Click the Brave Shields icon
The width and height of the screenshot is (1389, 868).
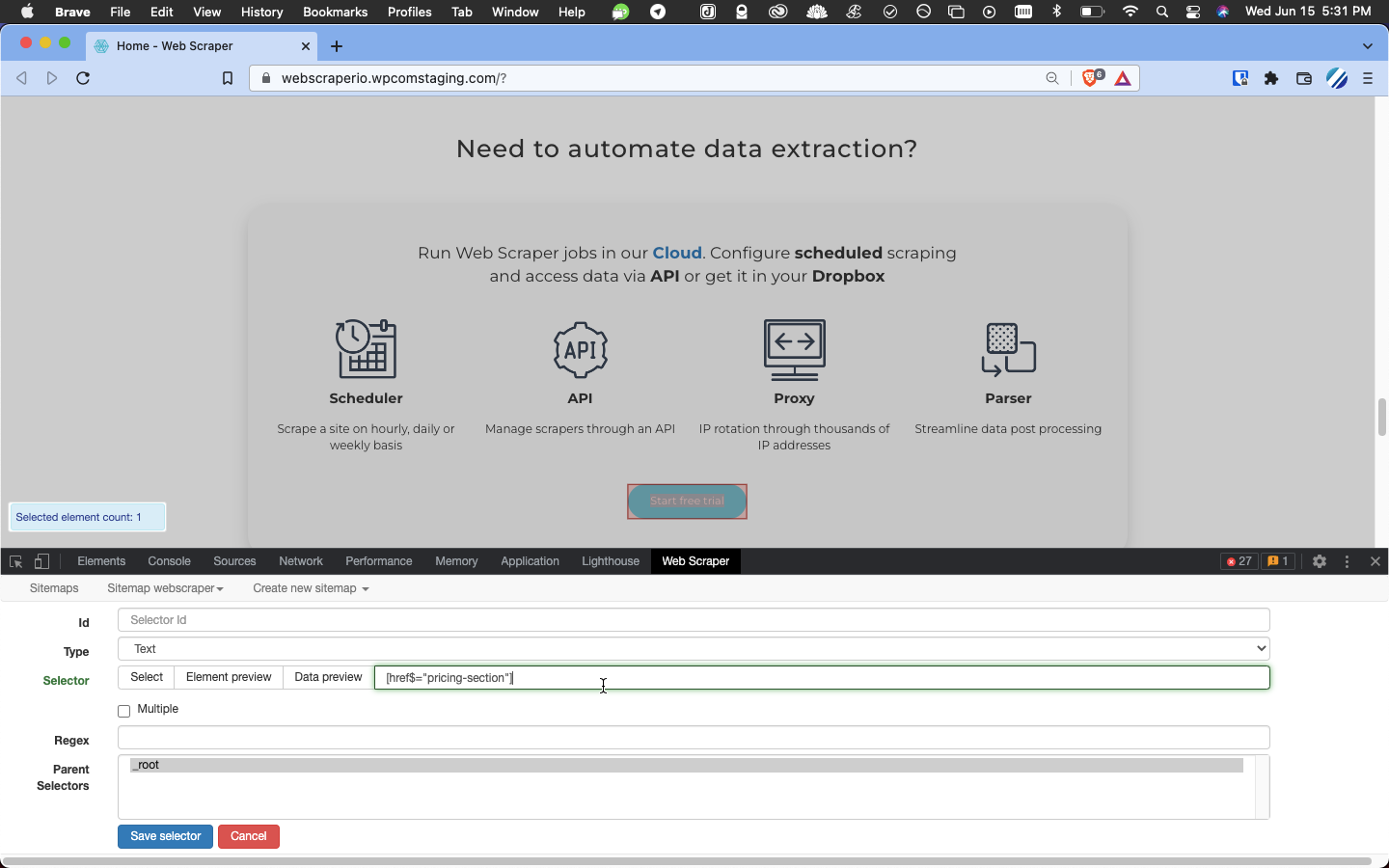(x=1090, y=78)
